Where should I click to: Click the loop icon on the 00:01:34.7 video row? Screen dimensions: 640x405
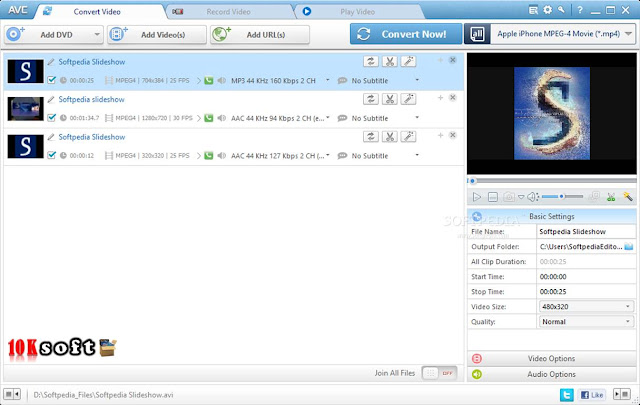(x=371, y=99)
